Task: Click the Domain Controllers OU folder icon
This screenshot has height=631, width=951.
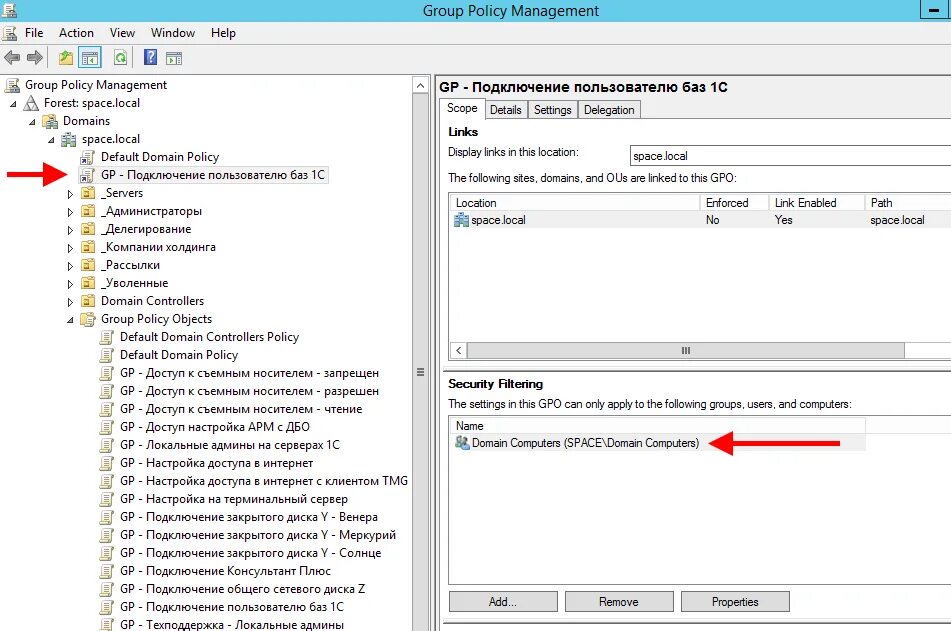Action: (88, 301)
